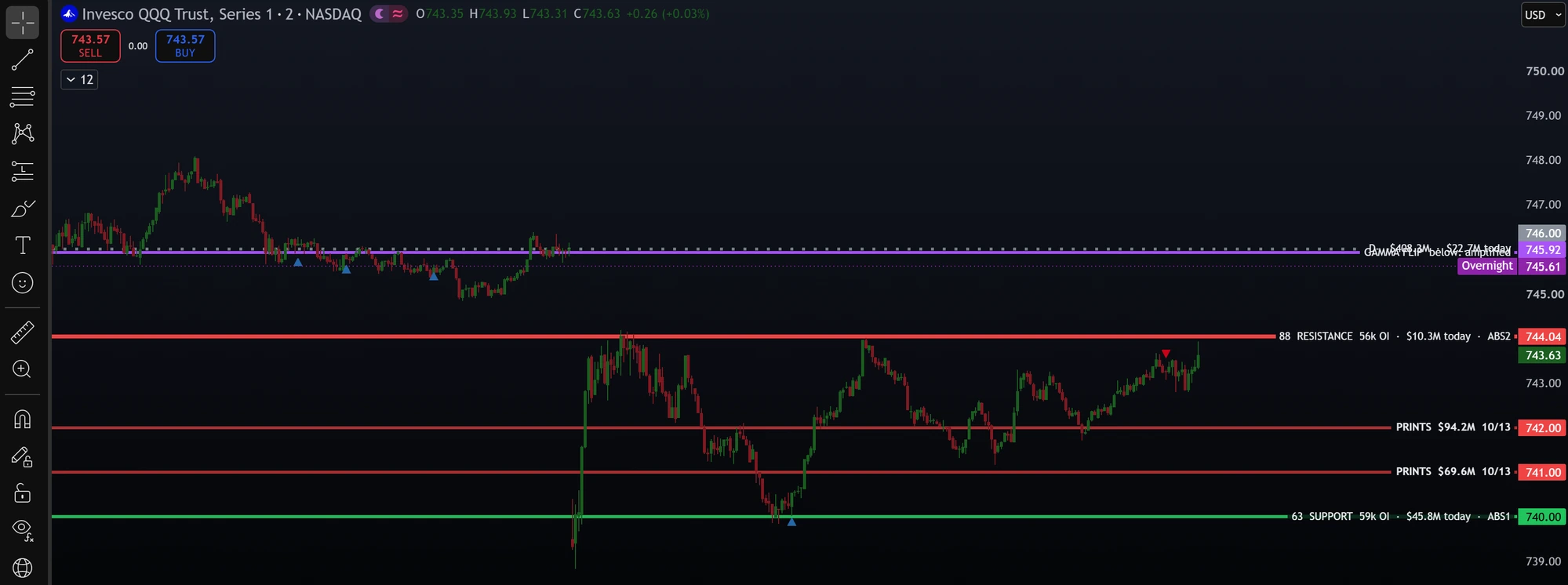Viewport: 1568px width, 585px height.
Task: Open the long position forecasting tool
Action: [22, 171]
